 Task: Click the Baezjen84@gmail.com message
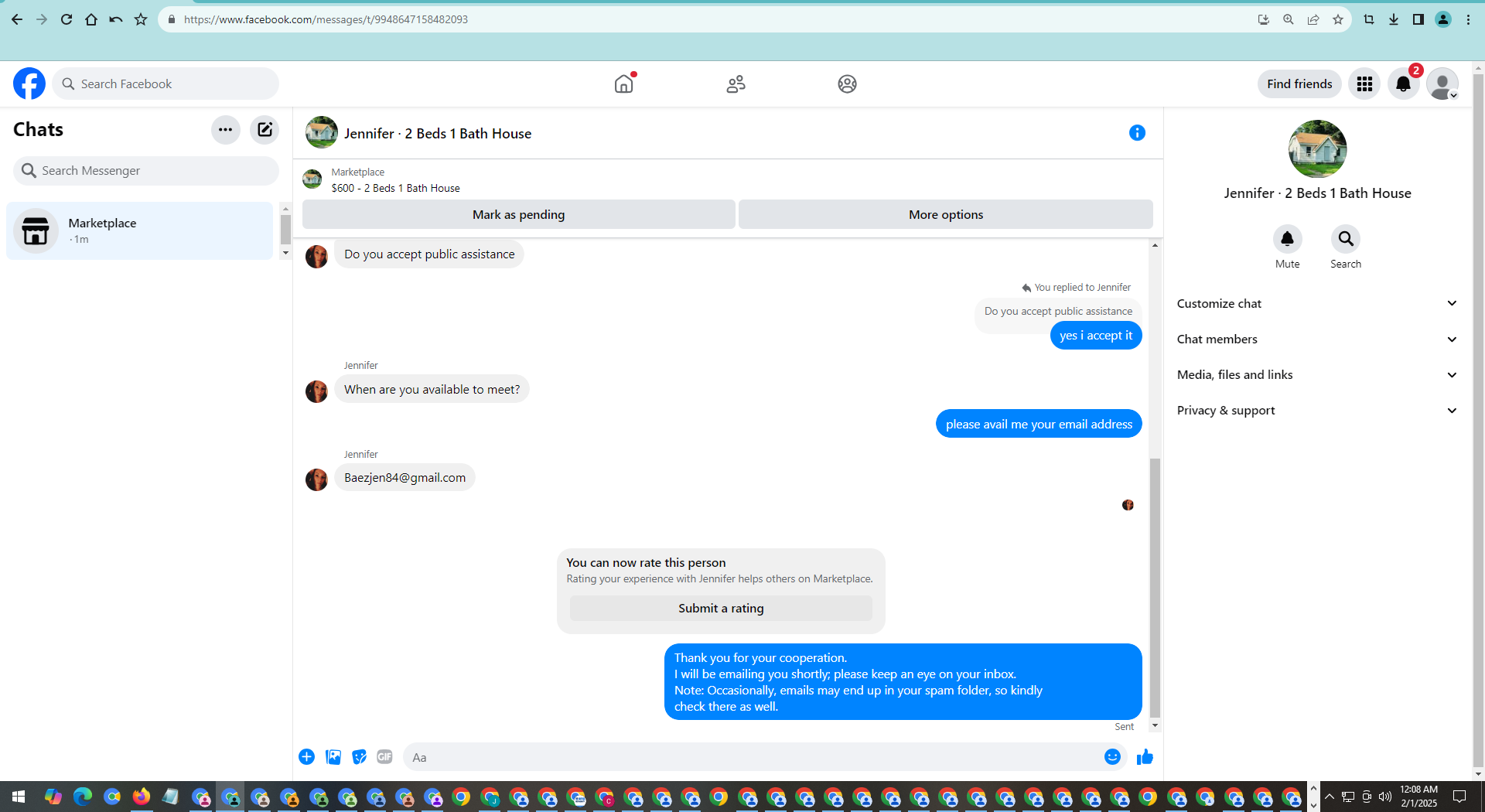coord(405,478)
